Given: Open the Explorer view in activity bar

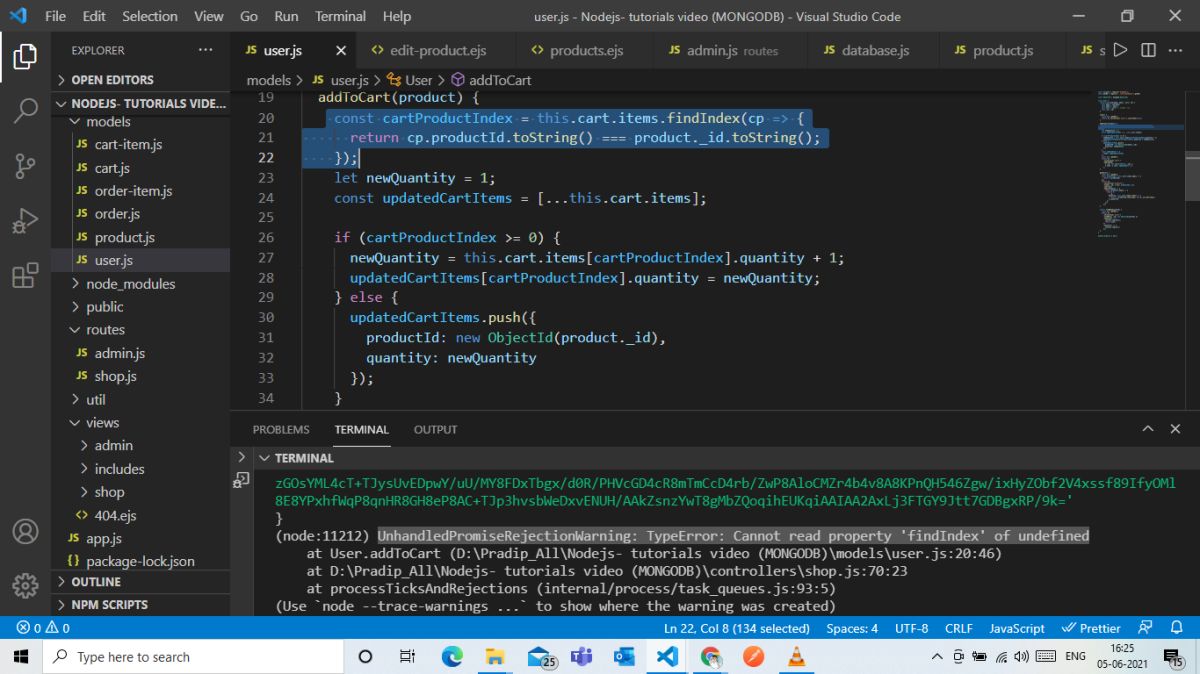Looking at the screenshot, I should pos(25,57).
